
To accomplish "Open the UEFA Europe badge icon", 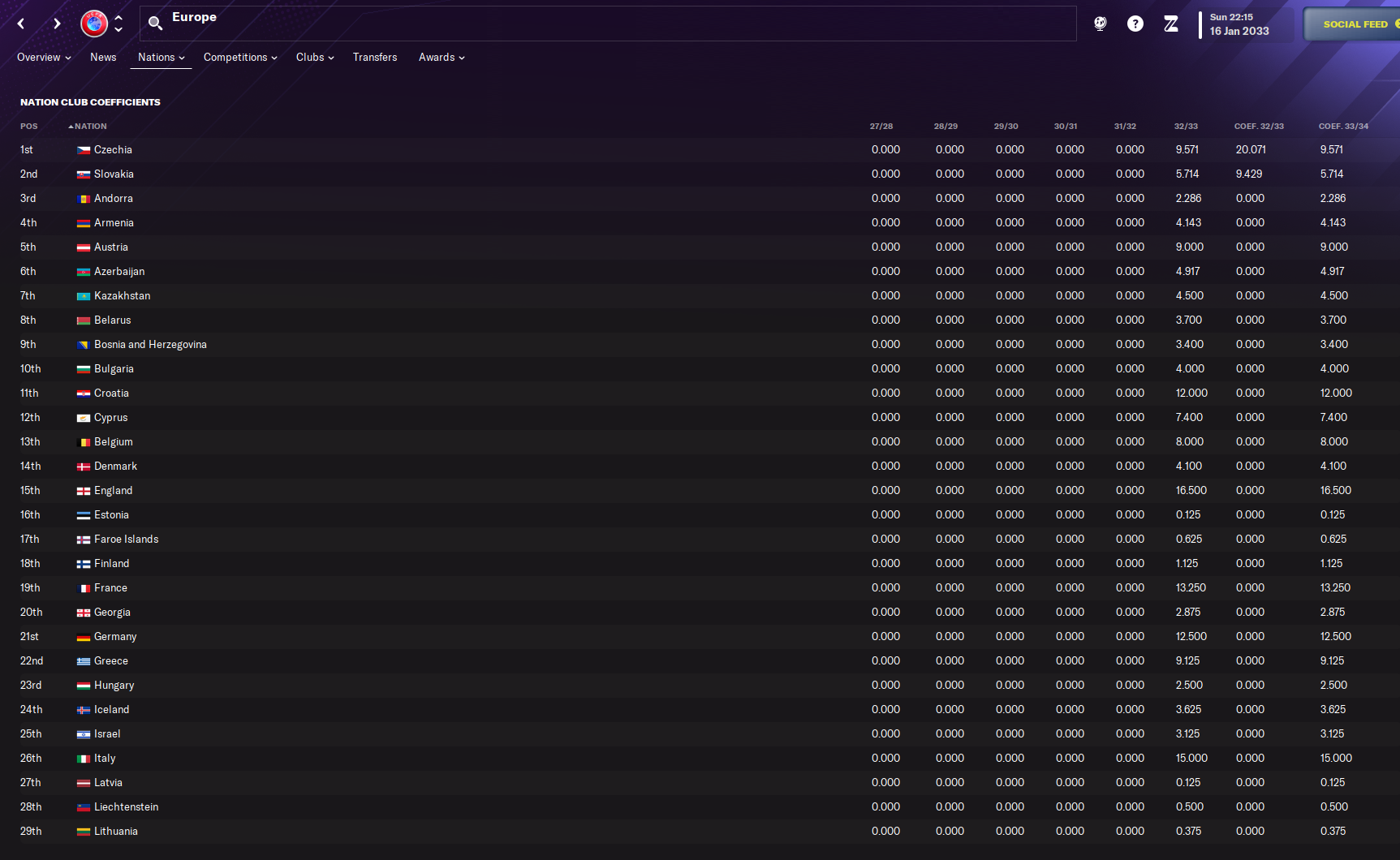I will [94, 24].
